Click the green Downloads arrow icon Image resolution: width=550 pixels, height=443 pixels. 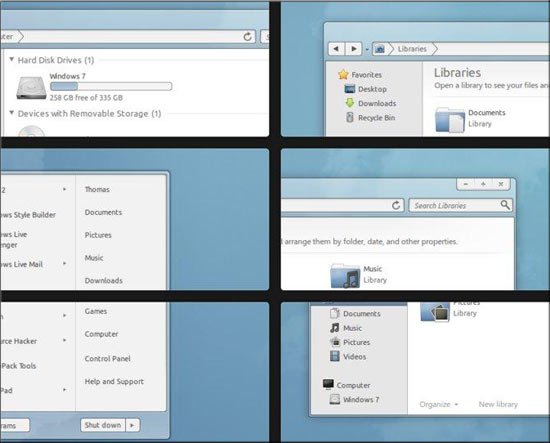point(350,103)
